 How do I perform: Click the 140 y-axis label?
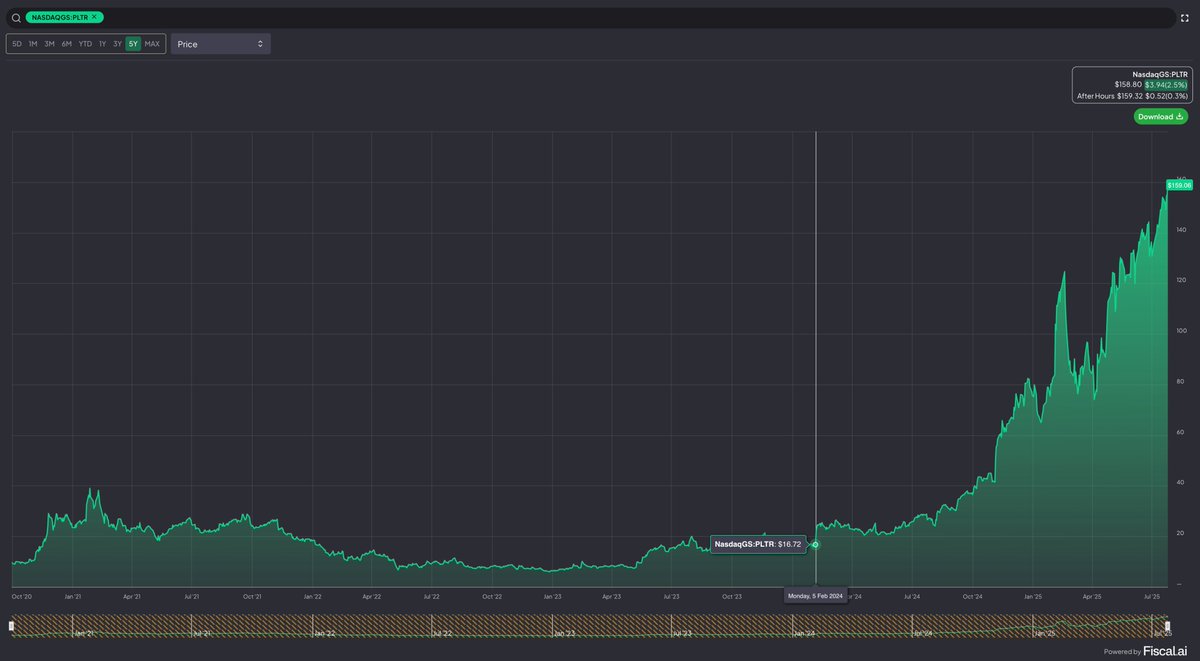click(x=1181, y=230)
